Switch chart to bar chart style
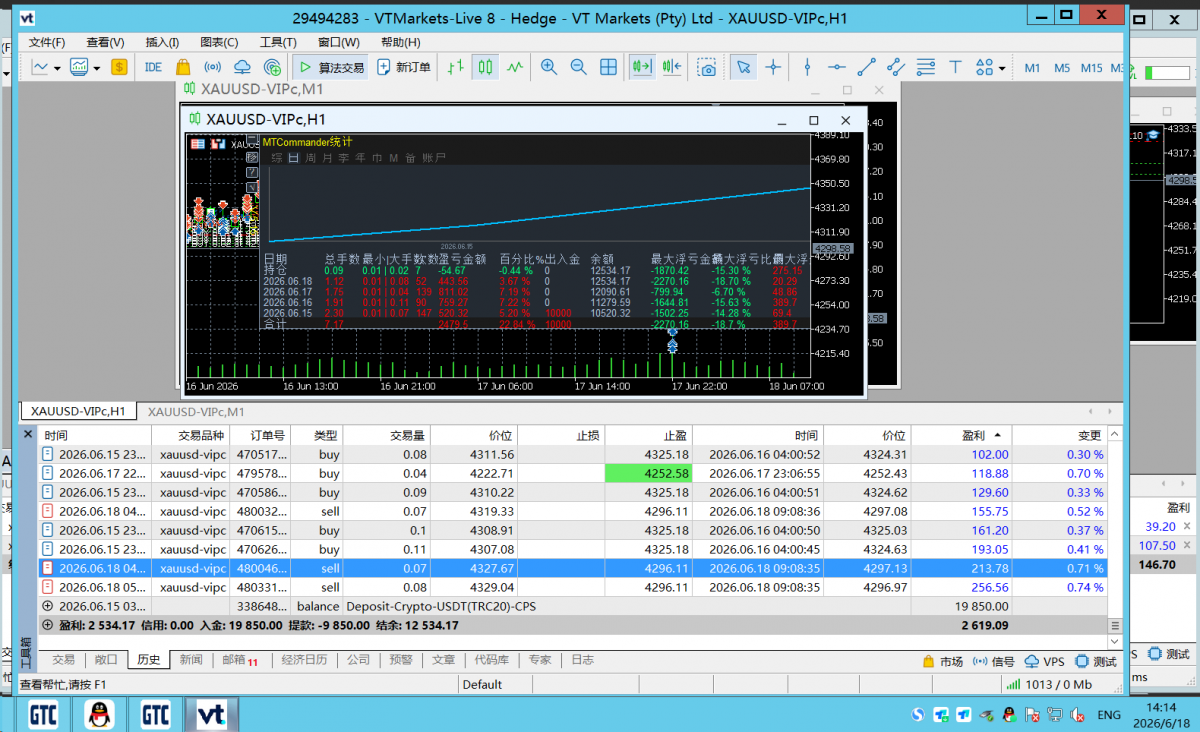This screenshot has height=732, width=1200. coord(456,67)
